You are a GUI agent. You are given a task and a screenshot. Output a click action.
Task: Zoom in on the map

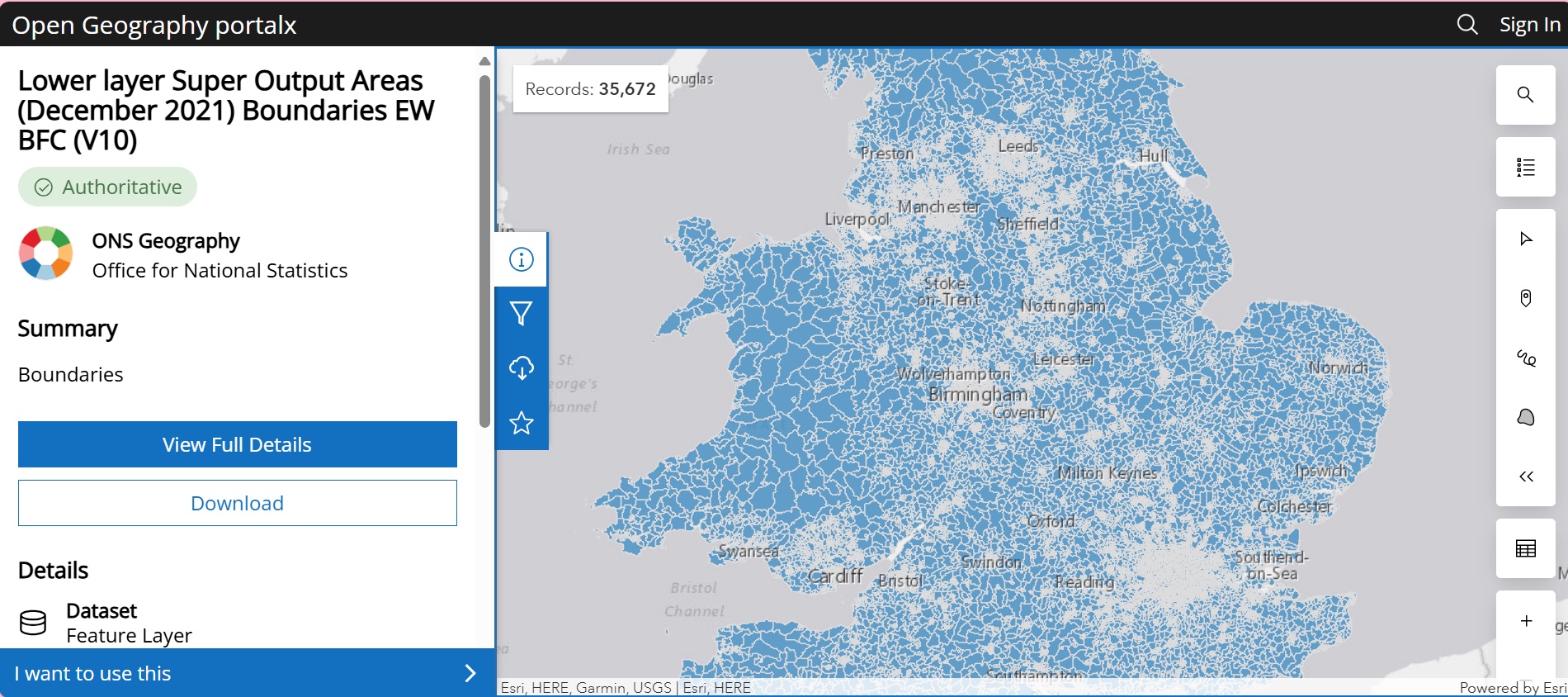click(1525, 621)
